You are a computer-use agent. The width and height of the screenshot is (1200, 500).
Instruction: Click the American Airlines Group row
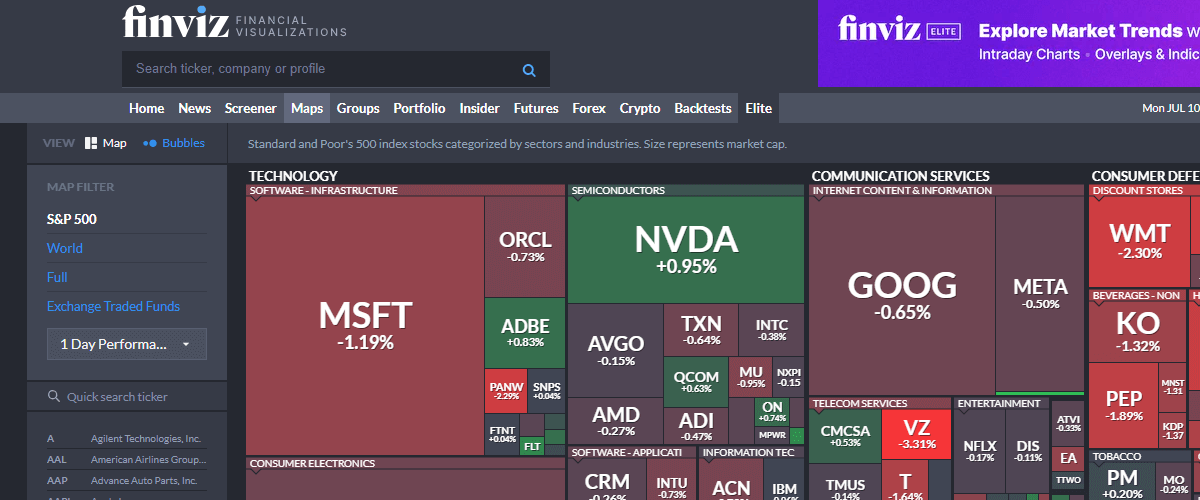125,459
